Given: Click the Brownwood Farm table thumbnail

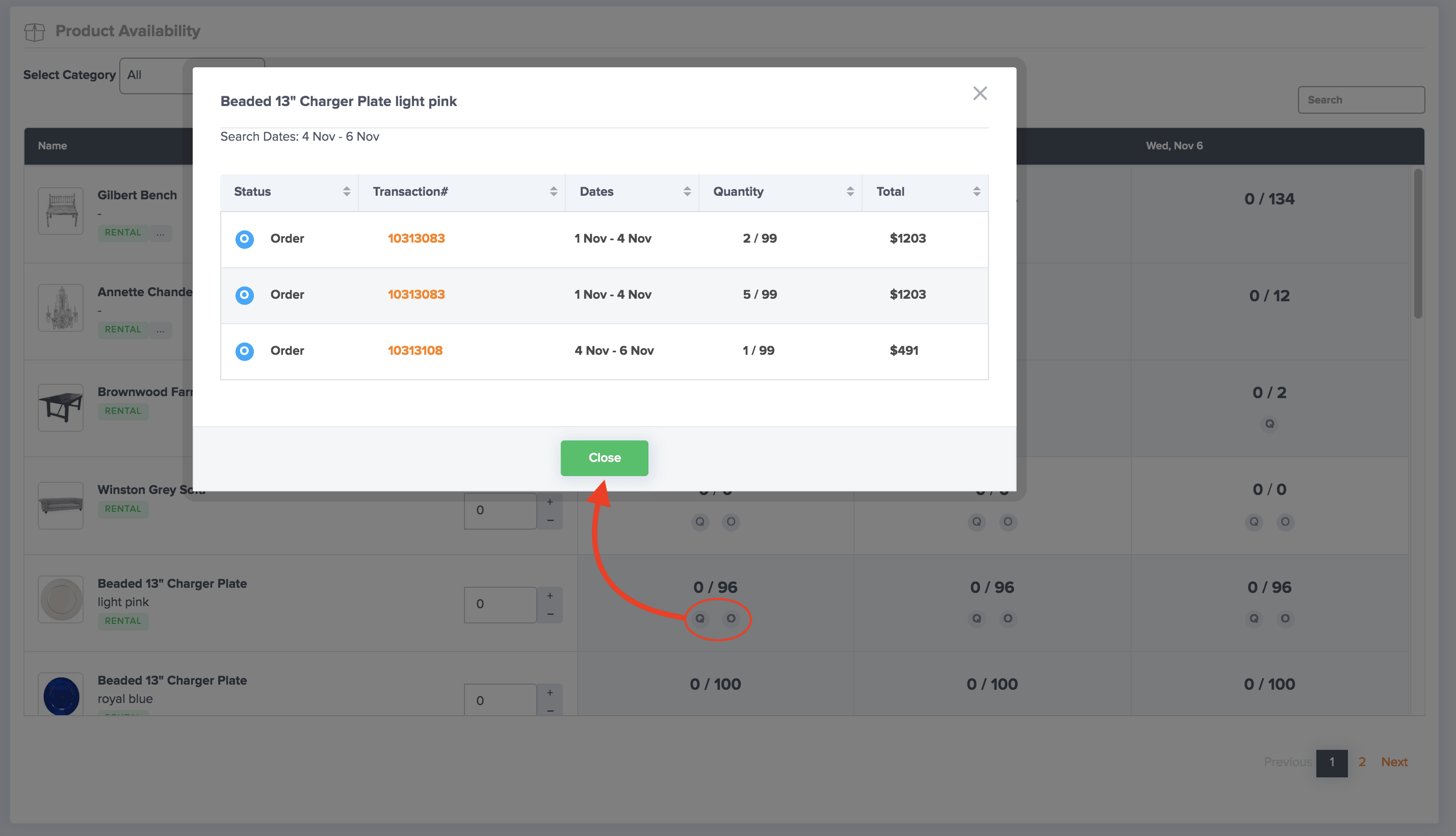Looking at the screenshot, I should [61, 407].
